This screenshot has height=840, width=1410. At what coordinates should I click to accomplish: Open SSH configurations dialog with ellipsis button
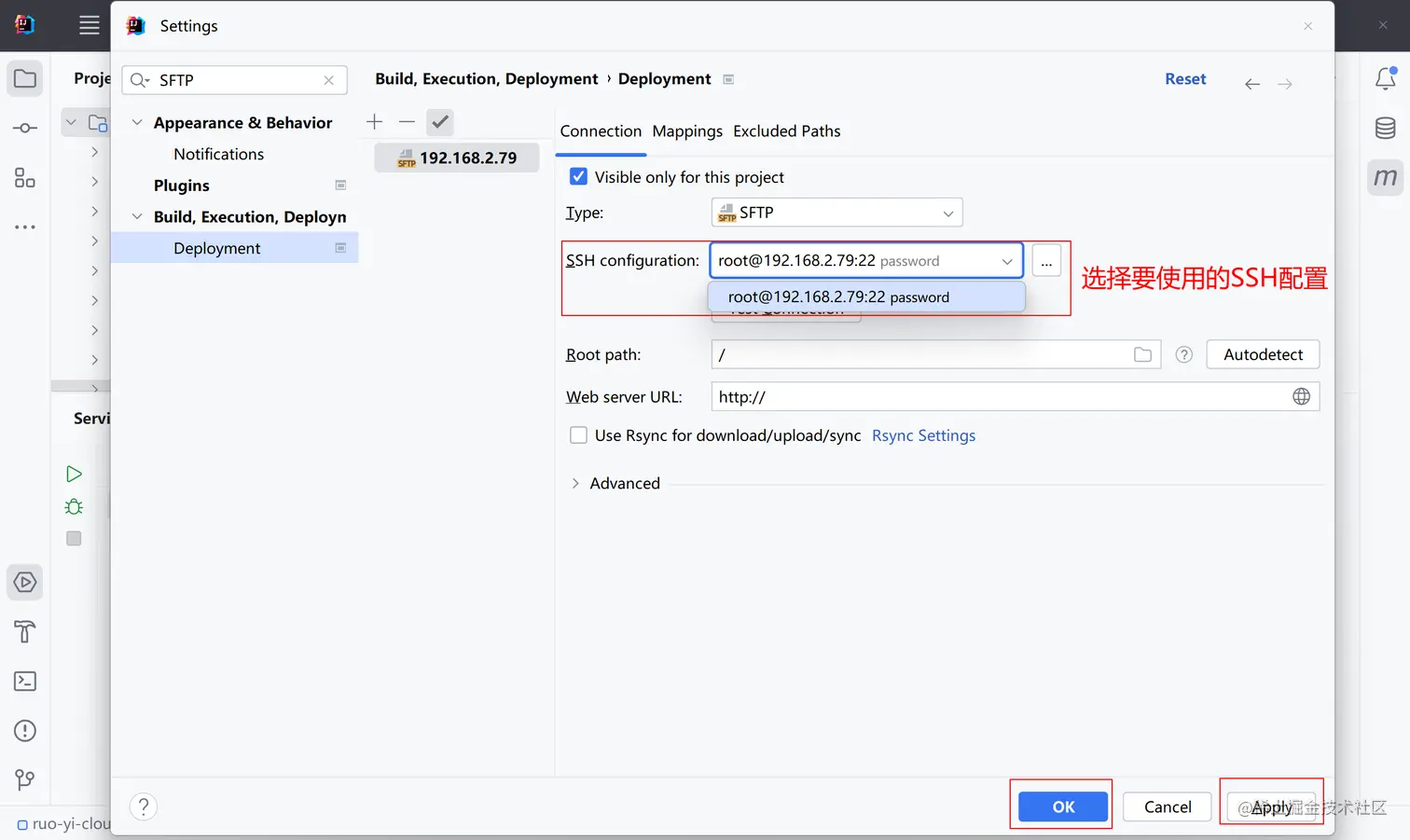tap(1046, 261)
